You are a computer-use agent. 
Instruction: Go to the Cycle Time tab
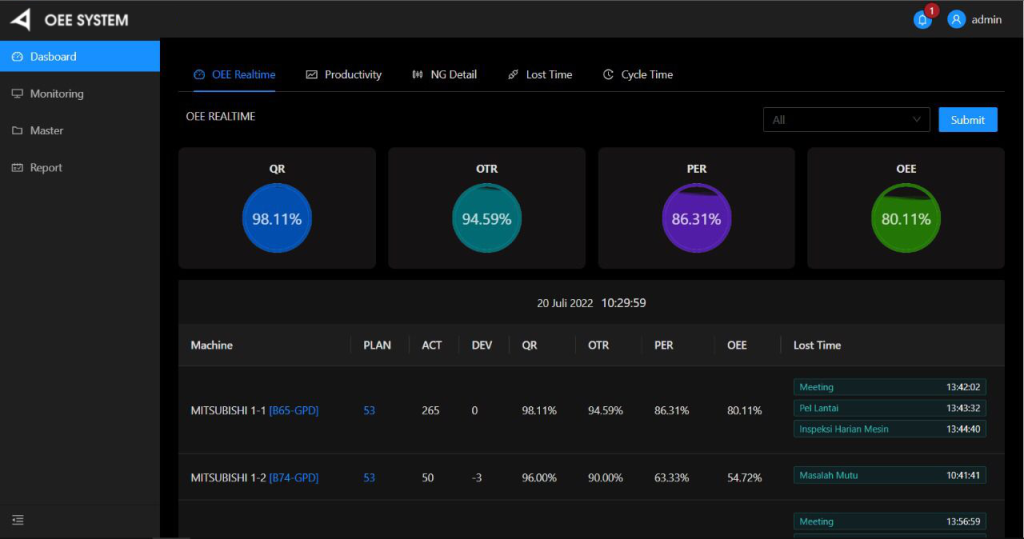637,75
